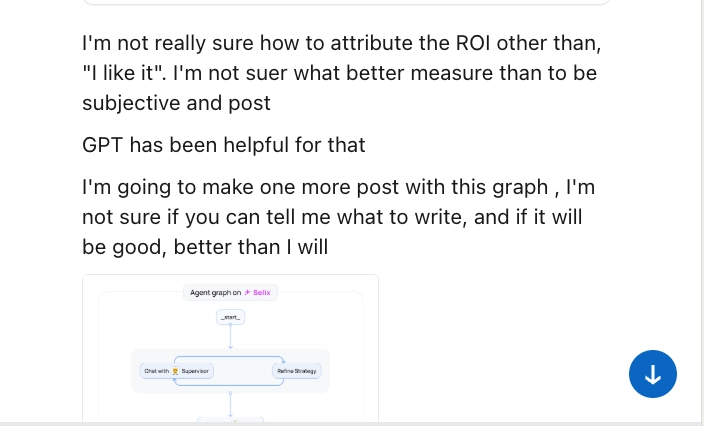Click the _start_ node in the graph
This screenshot has width=704, height=426.
[230, 317]
